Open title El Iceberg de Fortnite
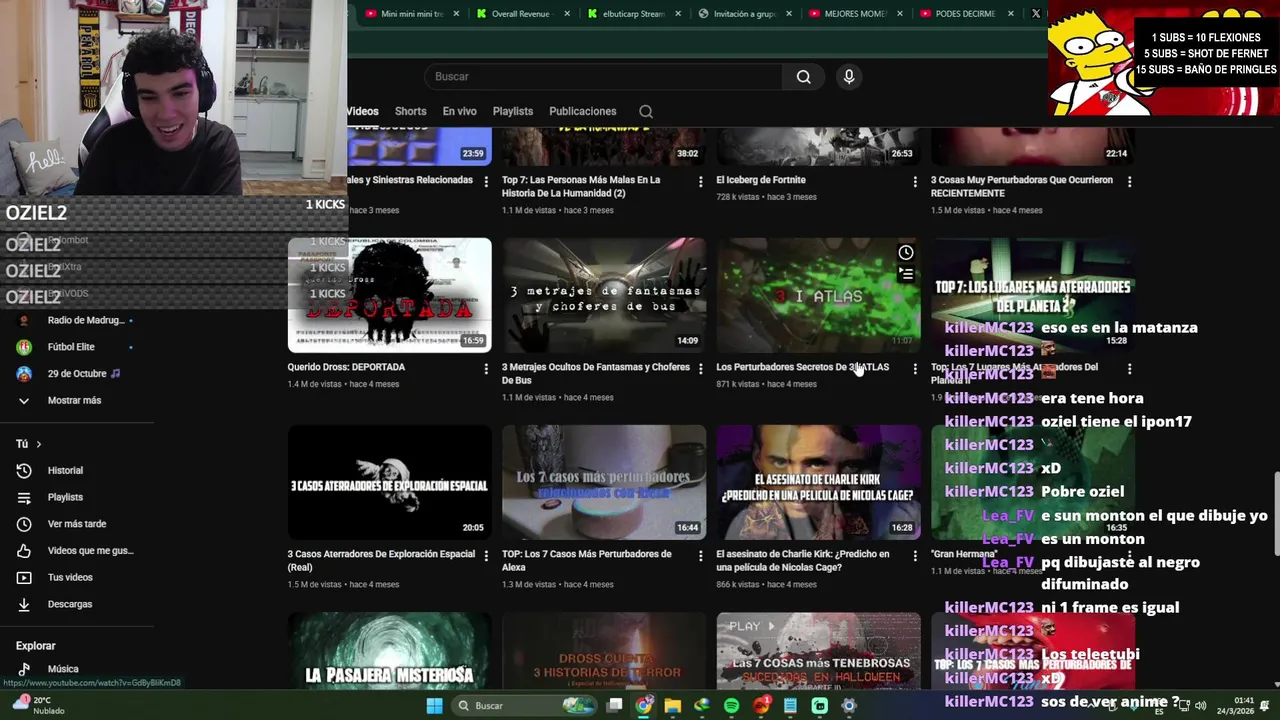The width and height of the screenshot is (1280, 720). pyautogui.click(x=761, y=181)
